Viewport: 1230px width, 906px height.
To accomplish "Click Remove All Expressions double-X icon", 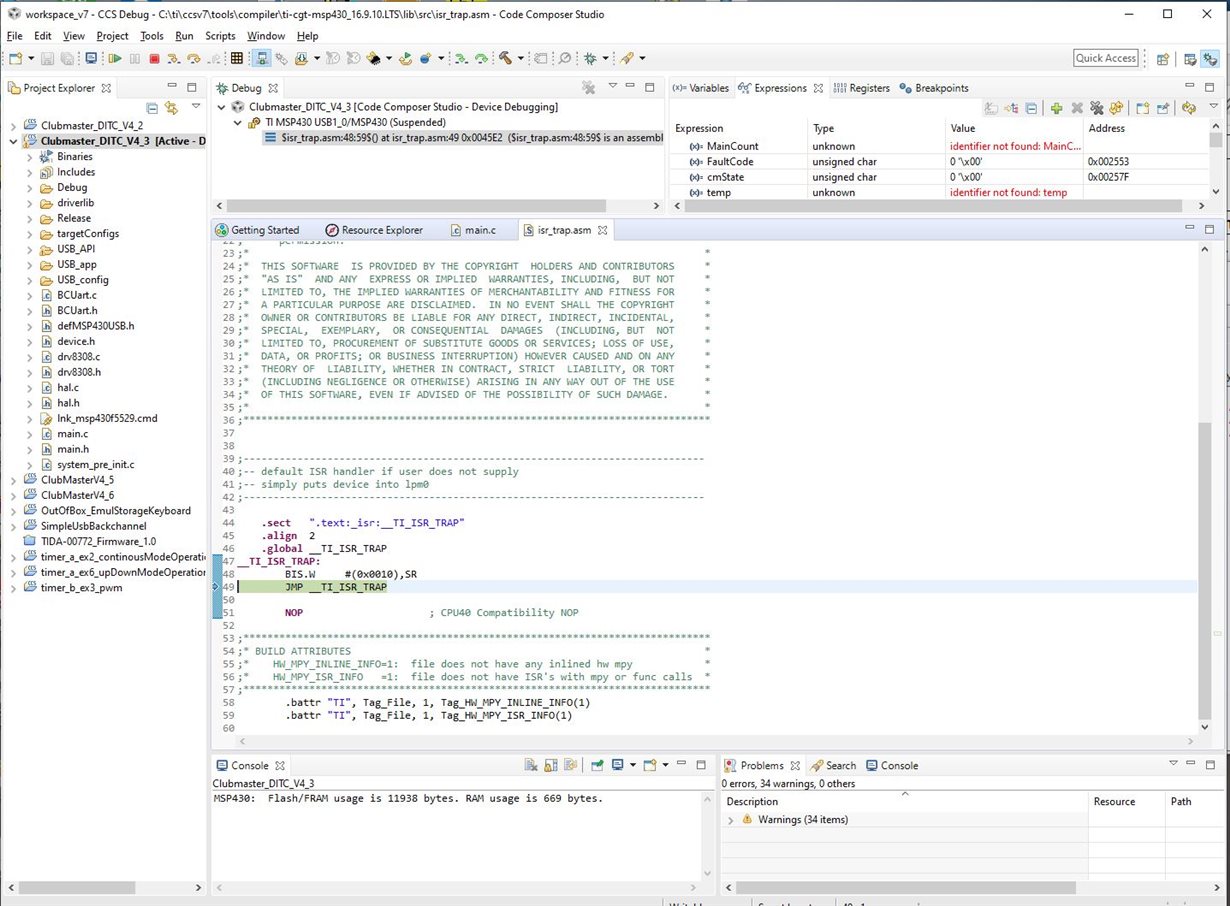I will point(1096,108).
